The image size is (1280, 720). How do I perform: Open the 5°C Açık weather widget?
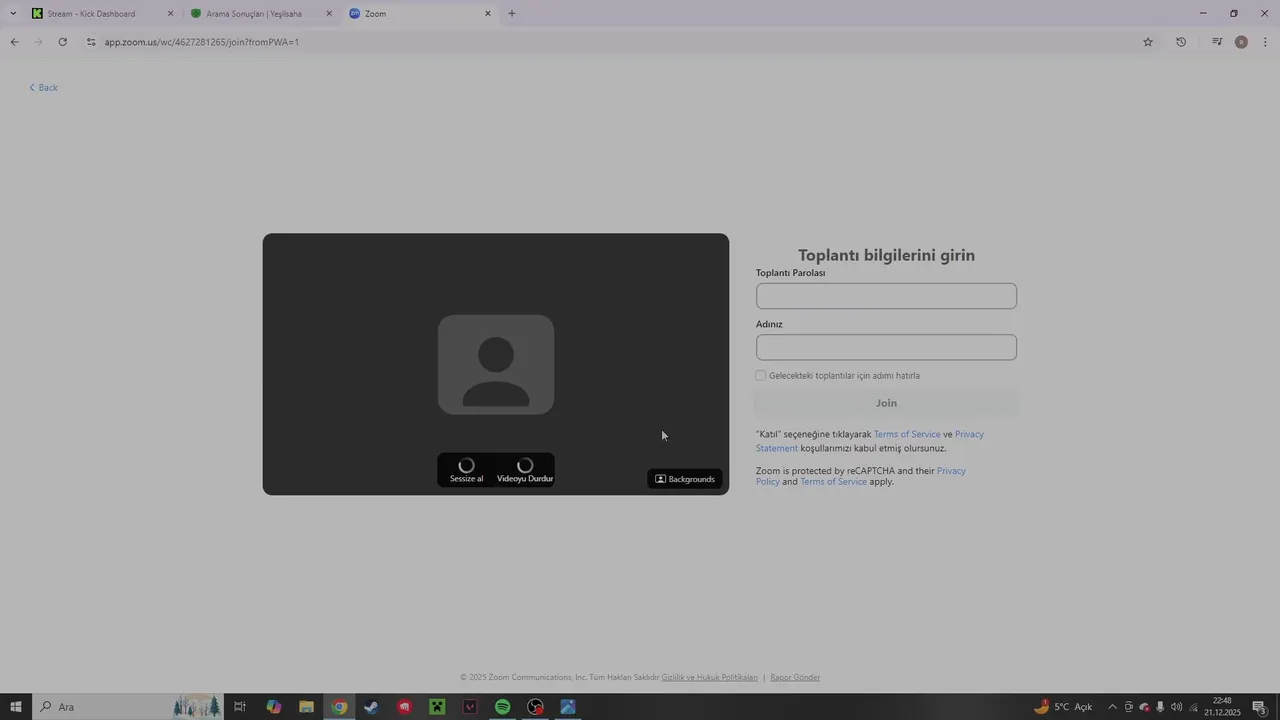pyautogui.click(x=1062, y=707)
